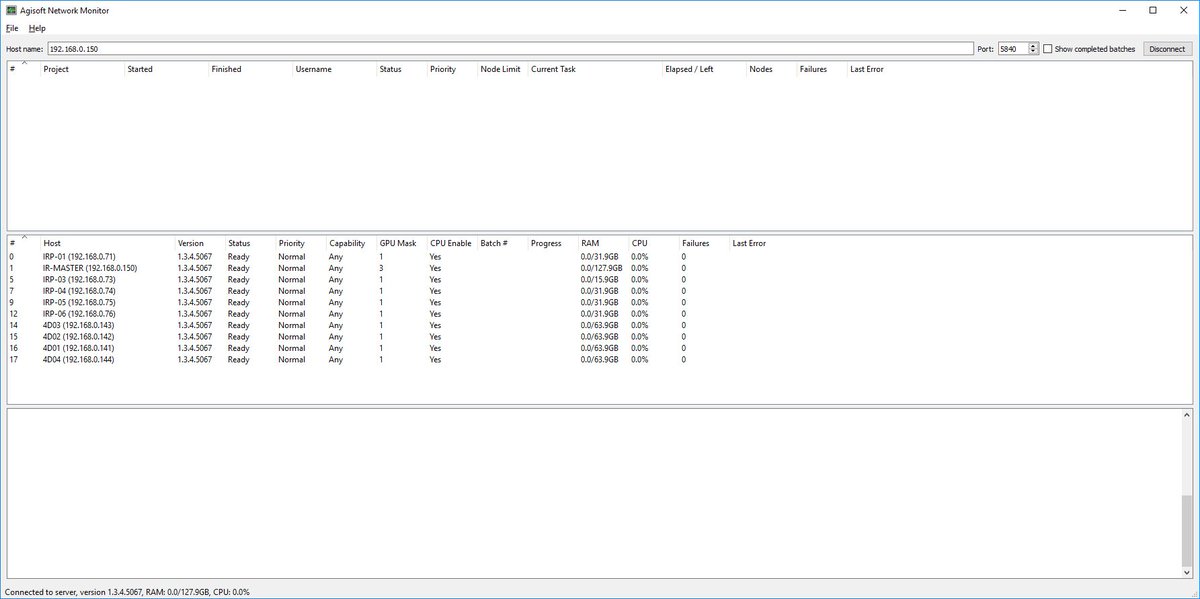Select node IR-MASTER (192.168.0.150)

pos(90,268)
